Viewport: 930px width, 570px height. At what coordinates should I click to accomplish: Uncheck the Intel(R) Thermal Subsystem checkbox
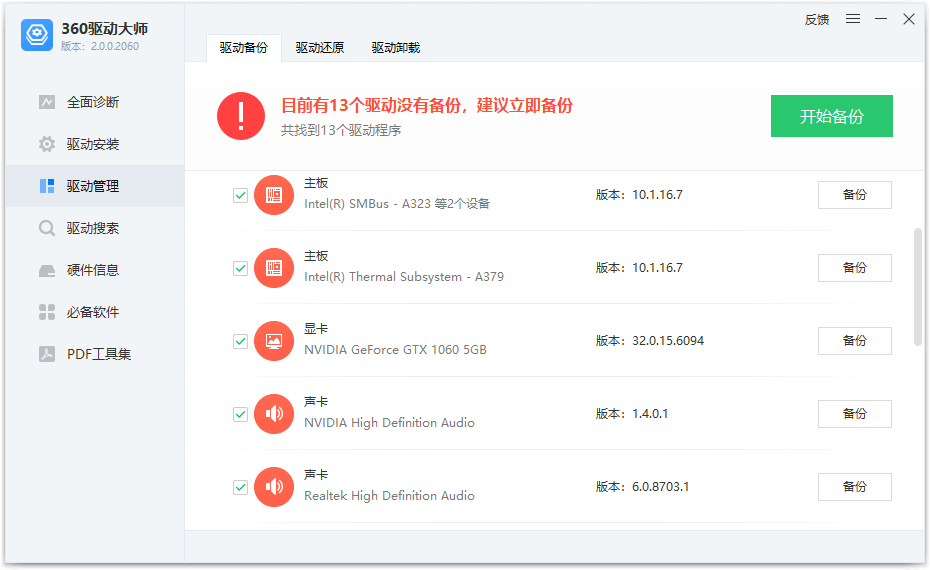click(240, 268)
